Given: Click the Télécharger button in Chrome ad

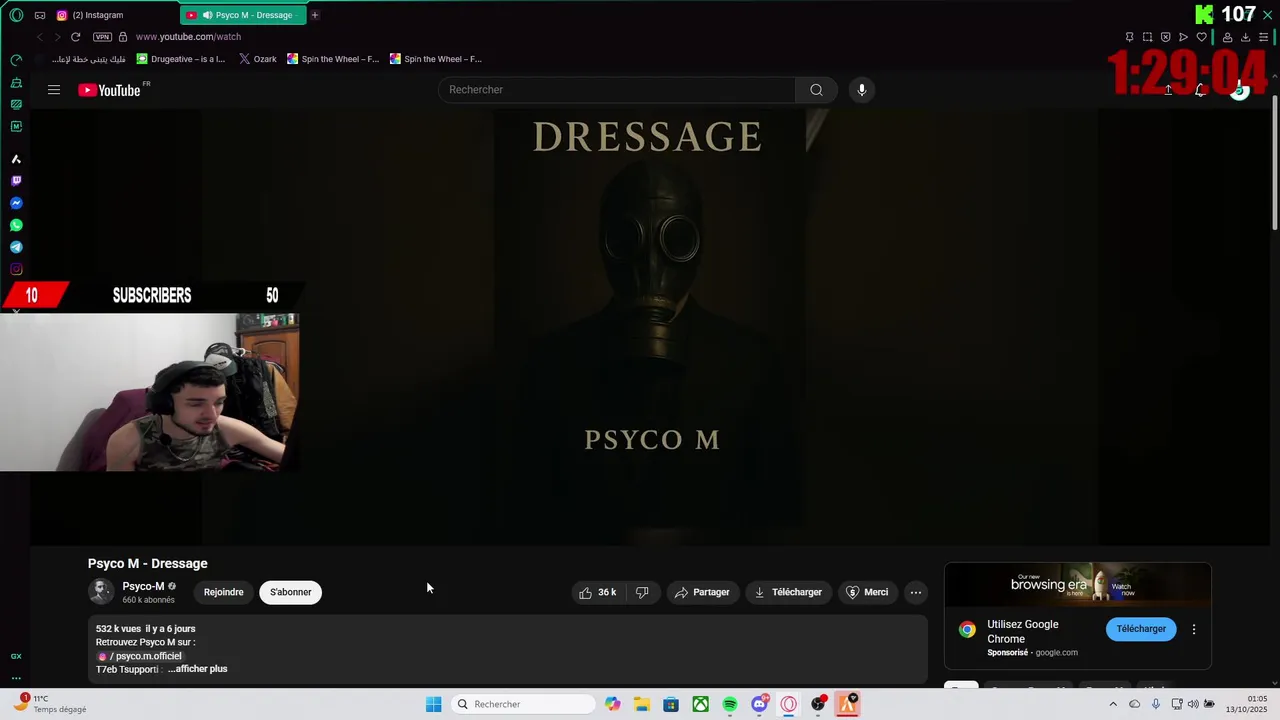Looking at the screenshot, I should (x=1141, y=629).
